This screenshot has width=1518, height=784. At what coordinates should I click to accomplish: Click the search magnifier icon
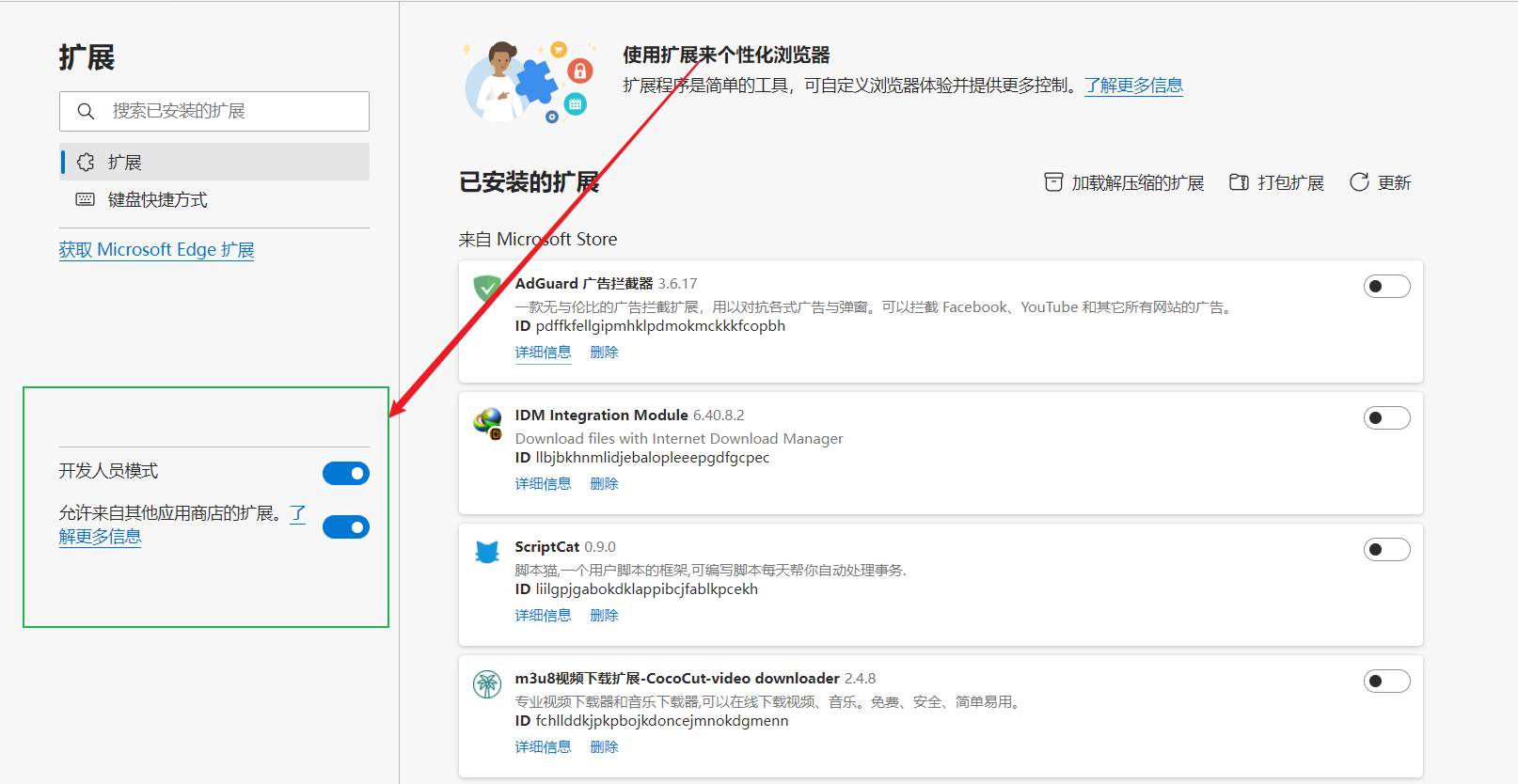[x=86, y=111]
